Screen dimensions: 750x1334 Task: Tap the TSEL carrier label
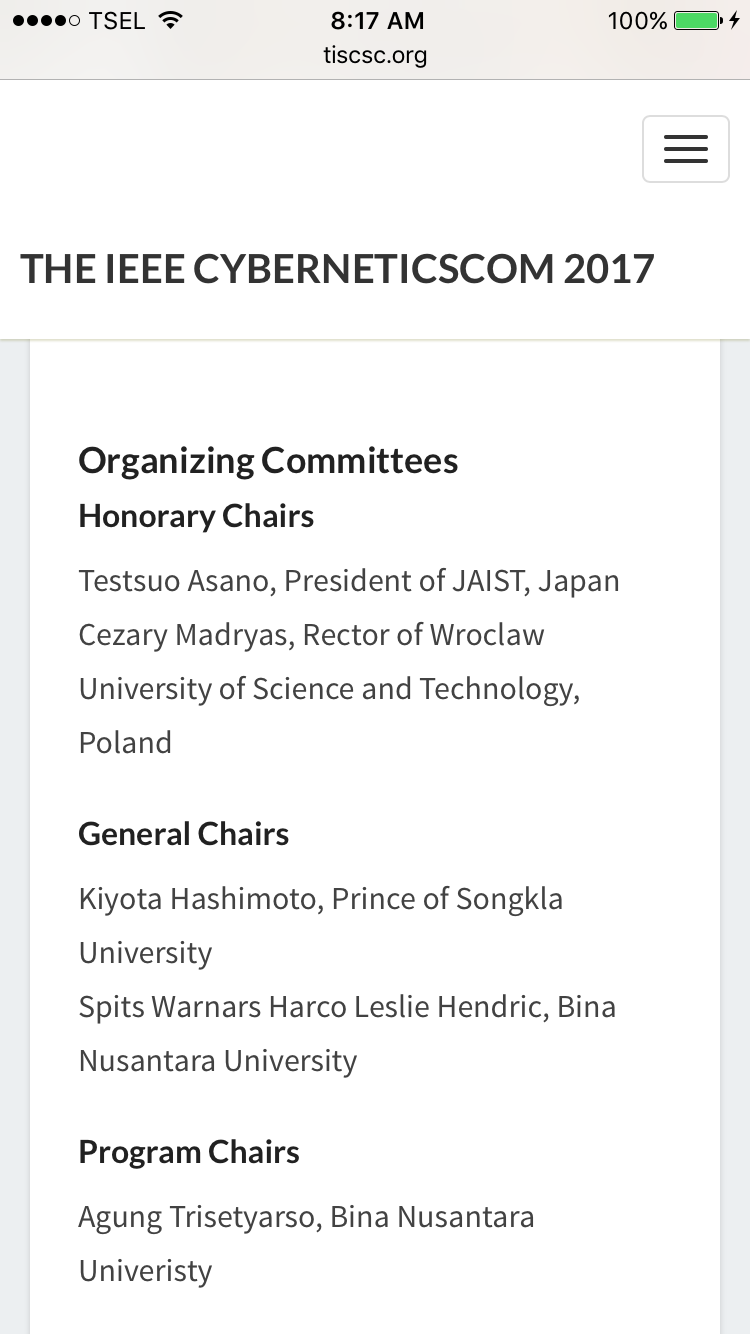click(116, 21)
